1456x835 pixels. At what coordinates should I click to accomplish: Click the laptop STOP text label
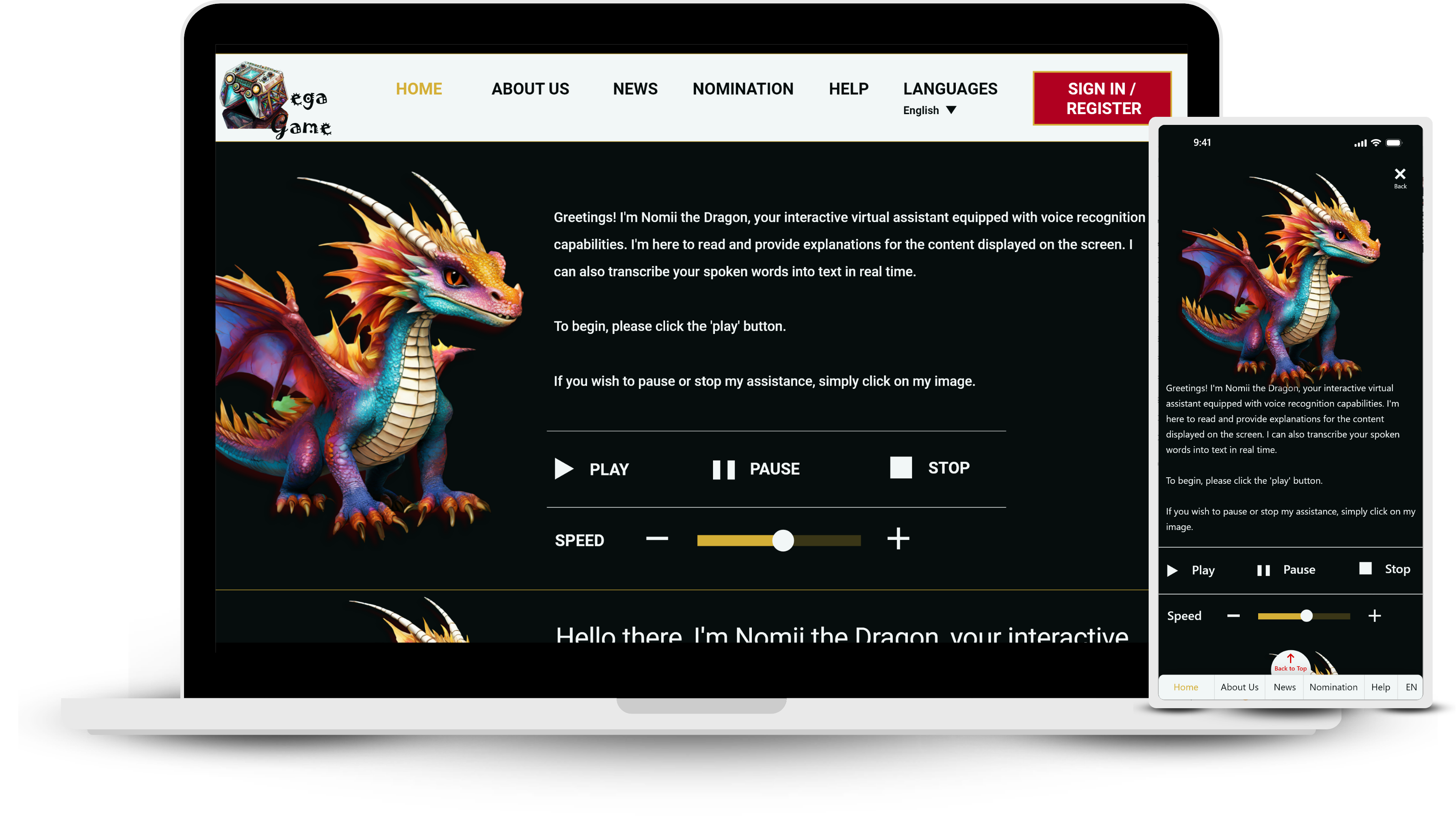[x=949, y=467]
